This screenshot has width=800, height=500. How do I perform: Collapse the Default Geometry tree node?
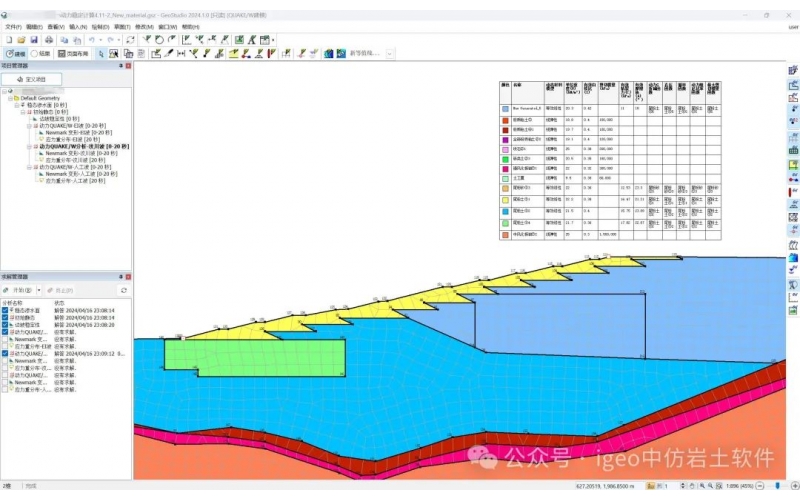click(x=10, y=98)
